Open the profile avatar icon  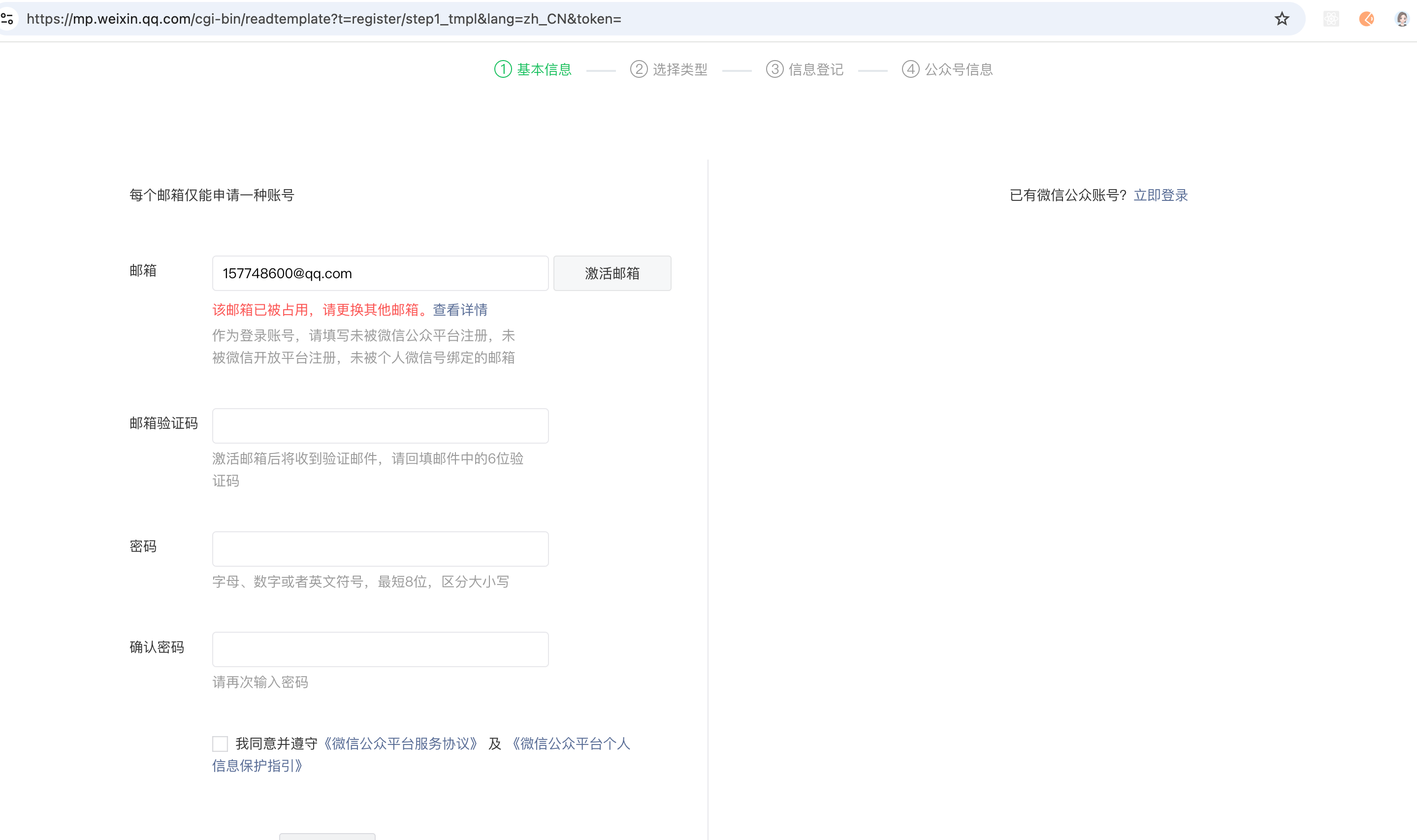click(1402, 19)
